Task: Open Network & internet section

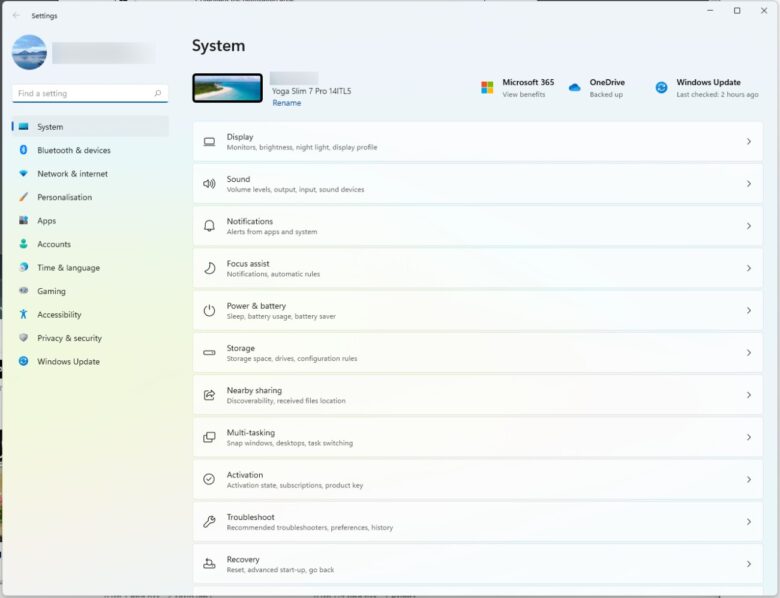Action: pos(91,174)
